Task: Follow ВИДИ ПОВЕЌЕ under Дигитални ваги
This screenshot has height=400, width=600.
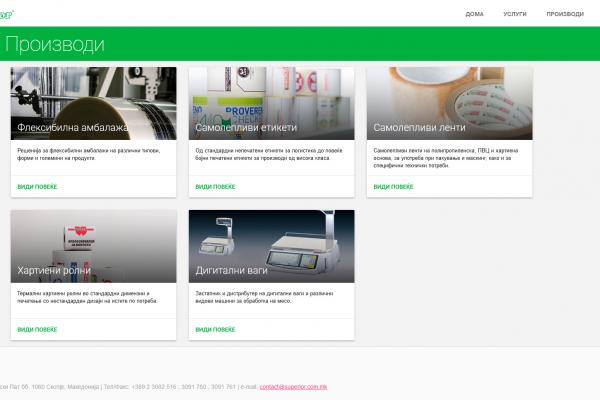Action: (x=216, y=329)
